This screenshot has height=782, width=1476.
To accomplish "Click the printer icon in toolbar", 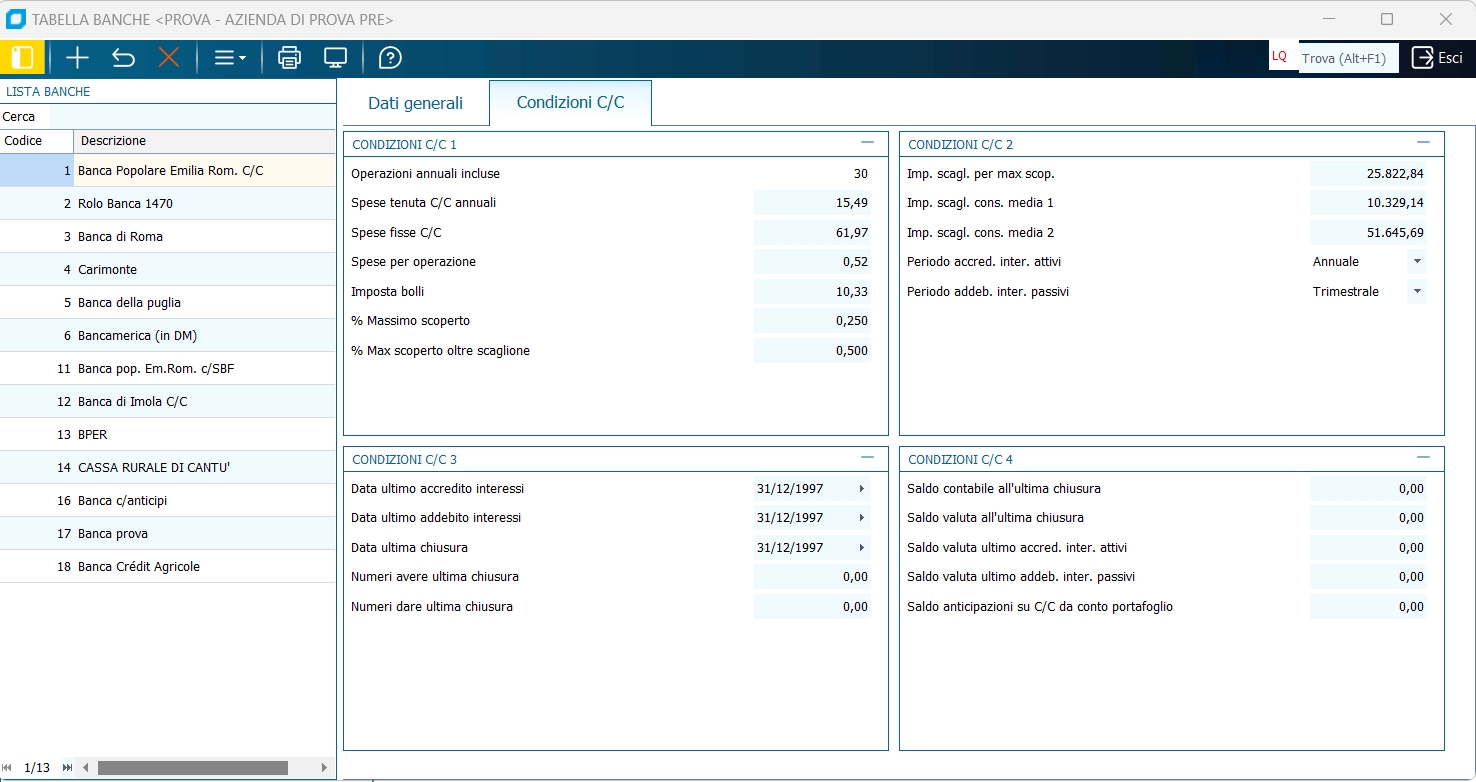I will pos(289,58).
